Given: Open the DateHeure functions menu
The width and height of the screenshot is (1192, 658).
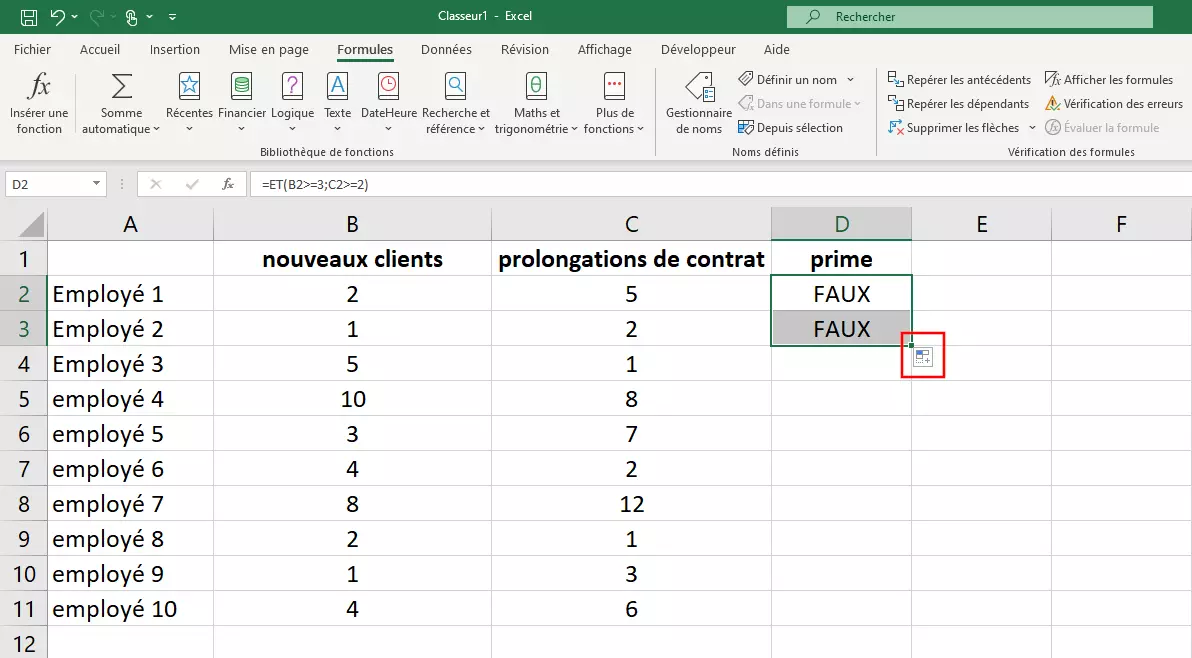Looking at the screenshot, I should tap(388, 104).
